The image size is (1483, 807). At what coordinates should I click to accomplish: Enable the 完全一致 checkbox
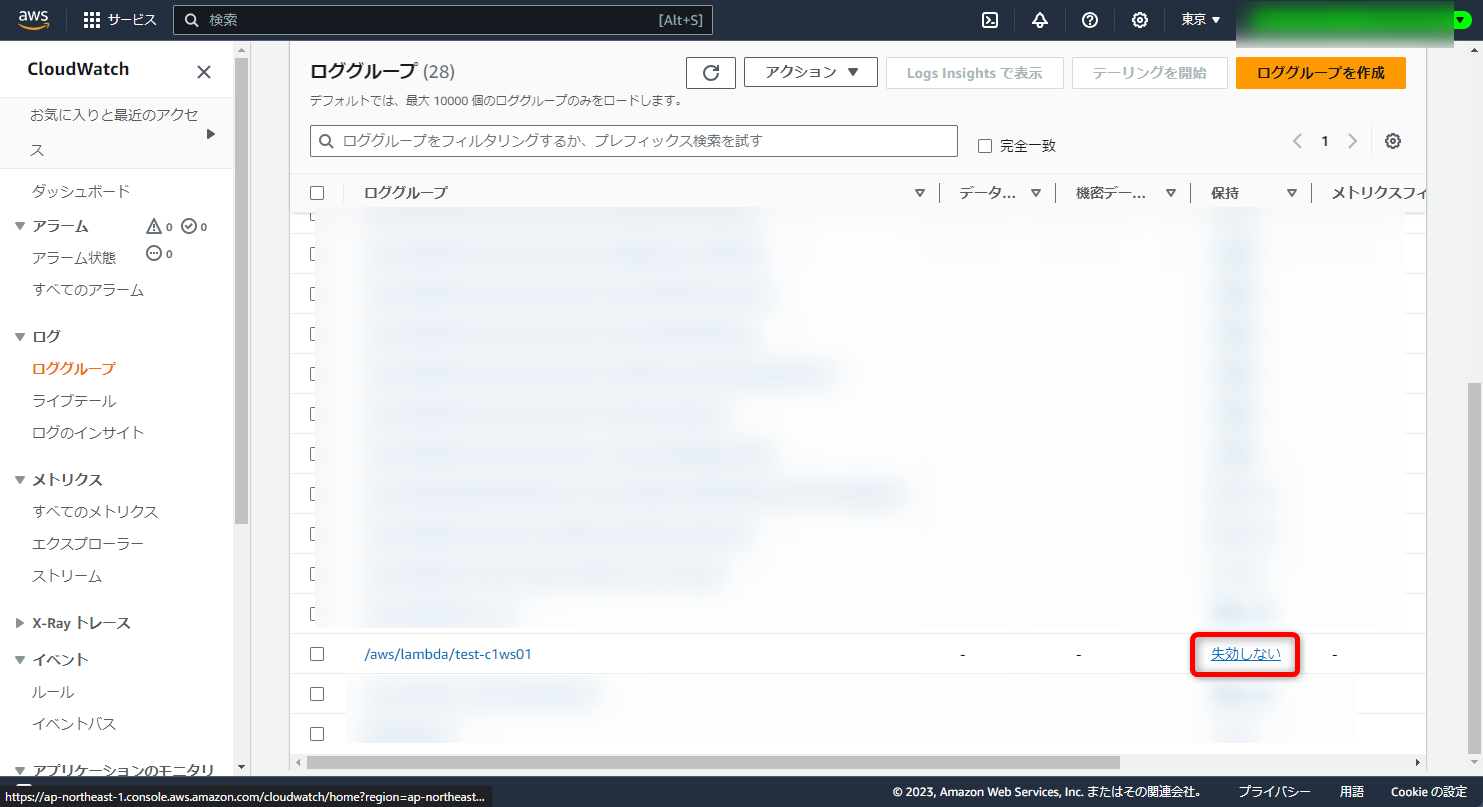(x=984, y=145)
